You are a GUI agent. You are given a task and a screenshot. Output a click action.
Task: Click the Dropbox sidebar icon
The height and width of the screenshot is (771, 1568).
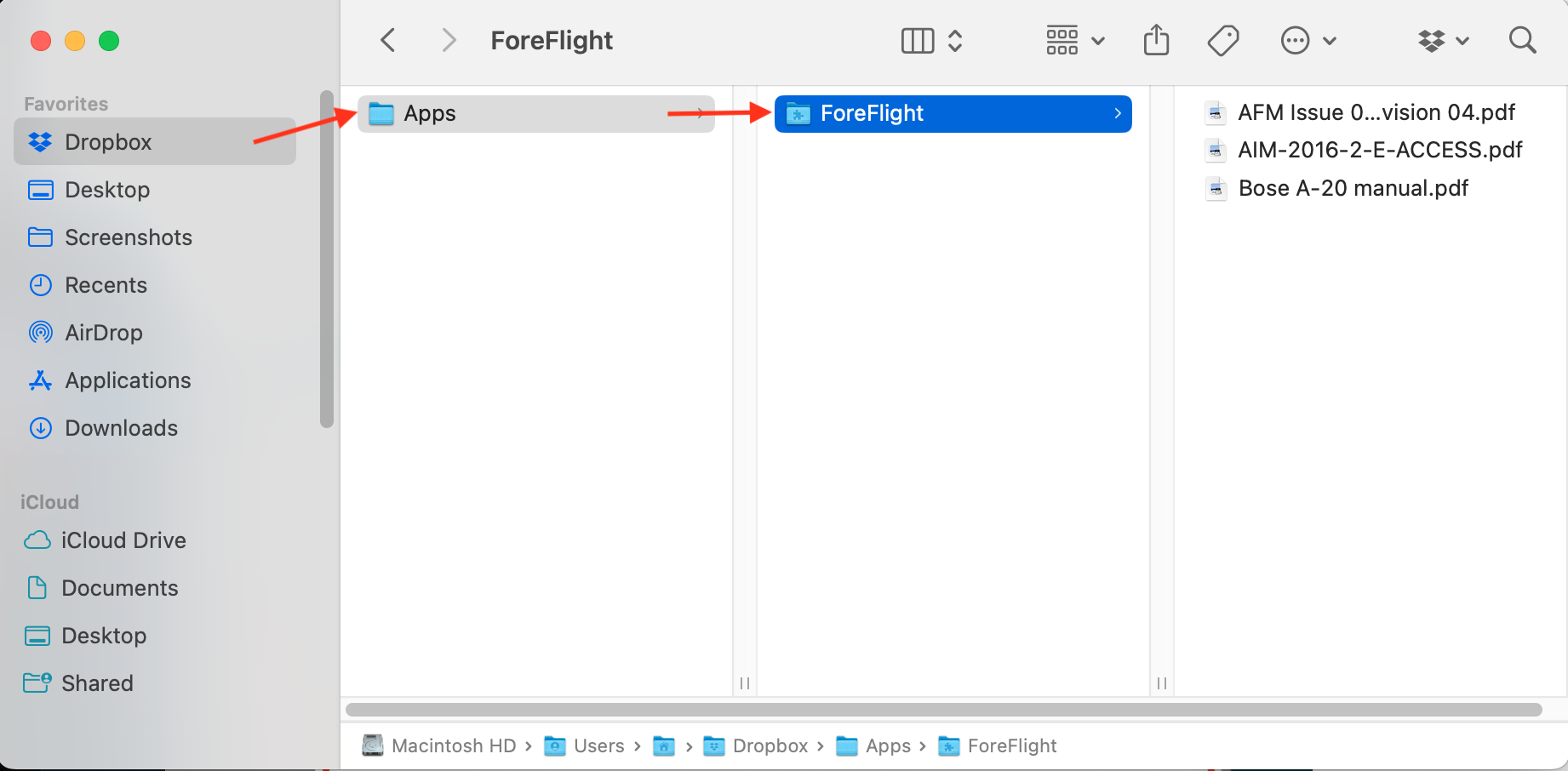(40, 142)
